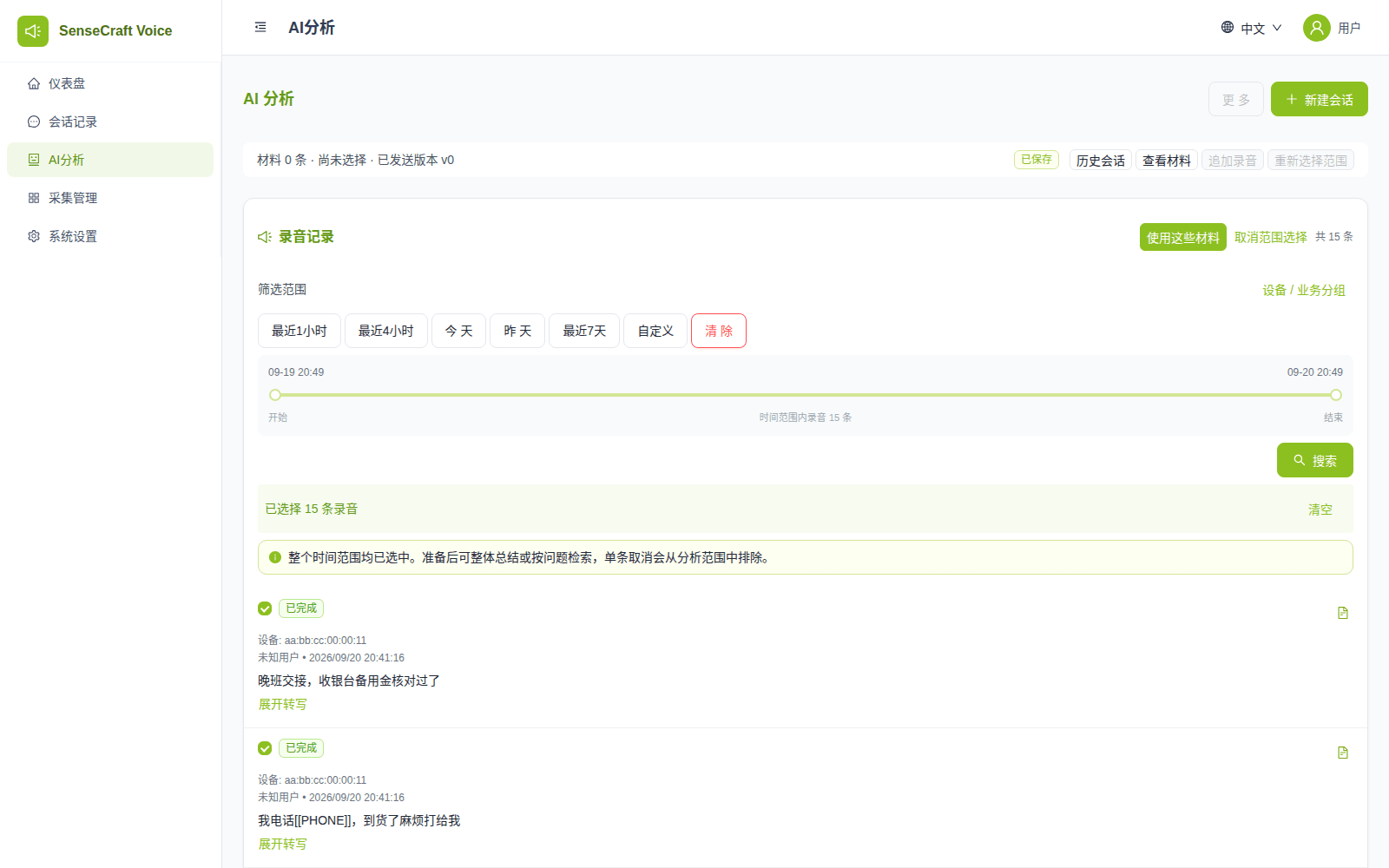Open 设备 / 业务分组 filter
The height and width of the screenshot is (868, 1389).
1304,290
